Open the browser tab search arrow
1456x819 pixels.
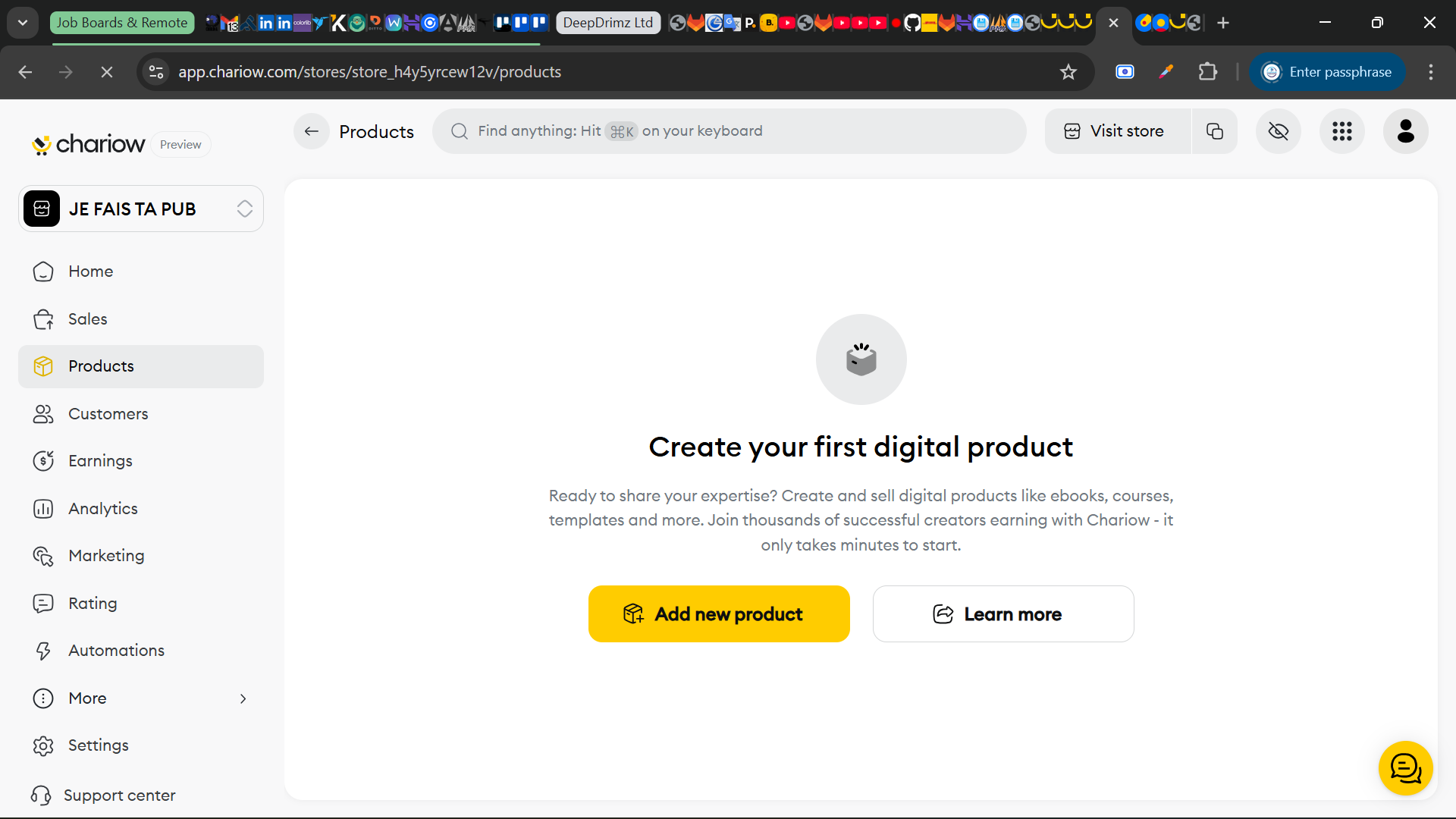coord(22,22)
